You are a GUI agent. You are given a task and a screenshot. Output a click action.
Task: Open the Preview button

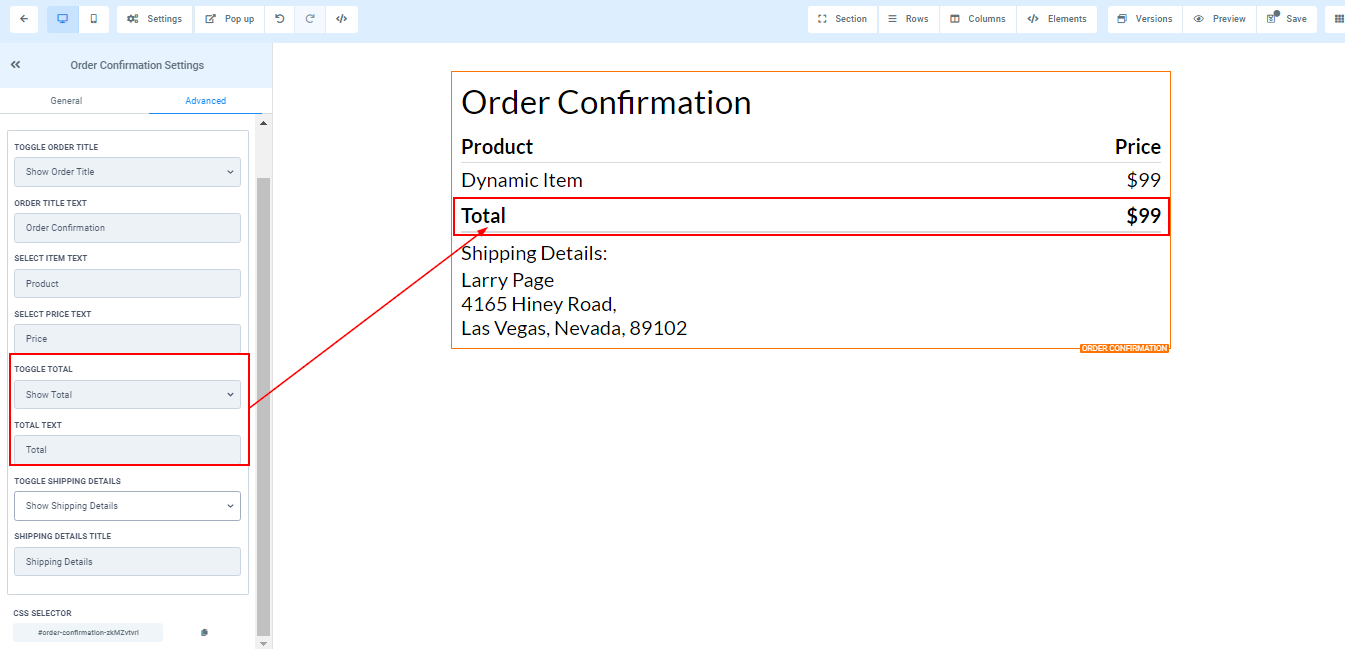click(1219, 19)
